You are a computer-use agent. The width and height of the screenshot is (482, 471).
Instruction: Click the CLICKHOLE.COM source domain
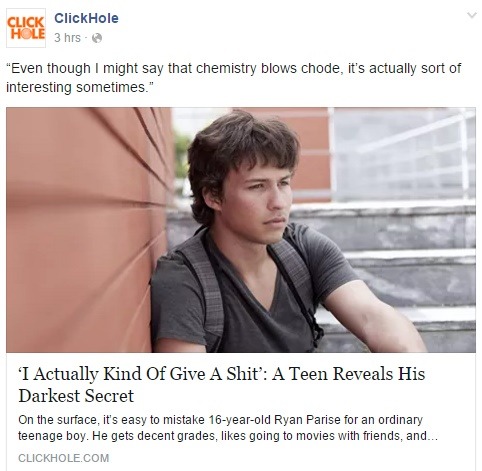(x=63, y=458)
